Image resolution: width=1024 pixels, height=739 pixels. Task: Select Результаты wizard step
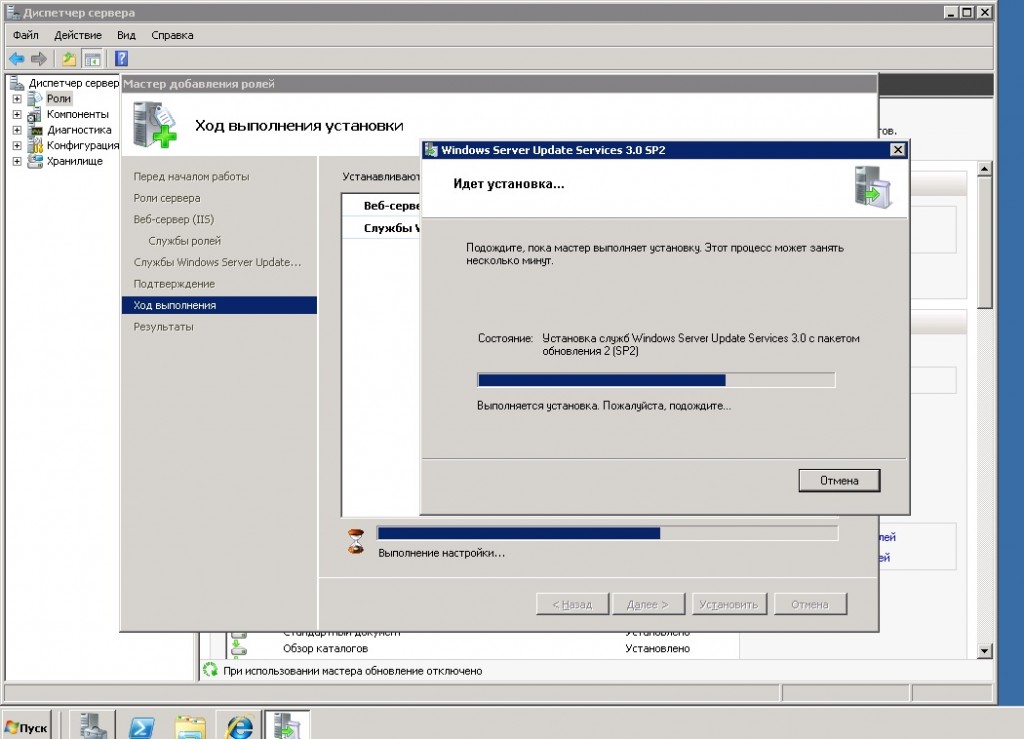coord(163,326)
